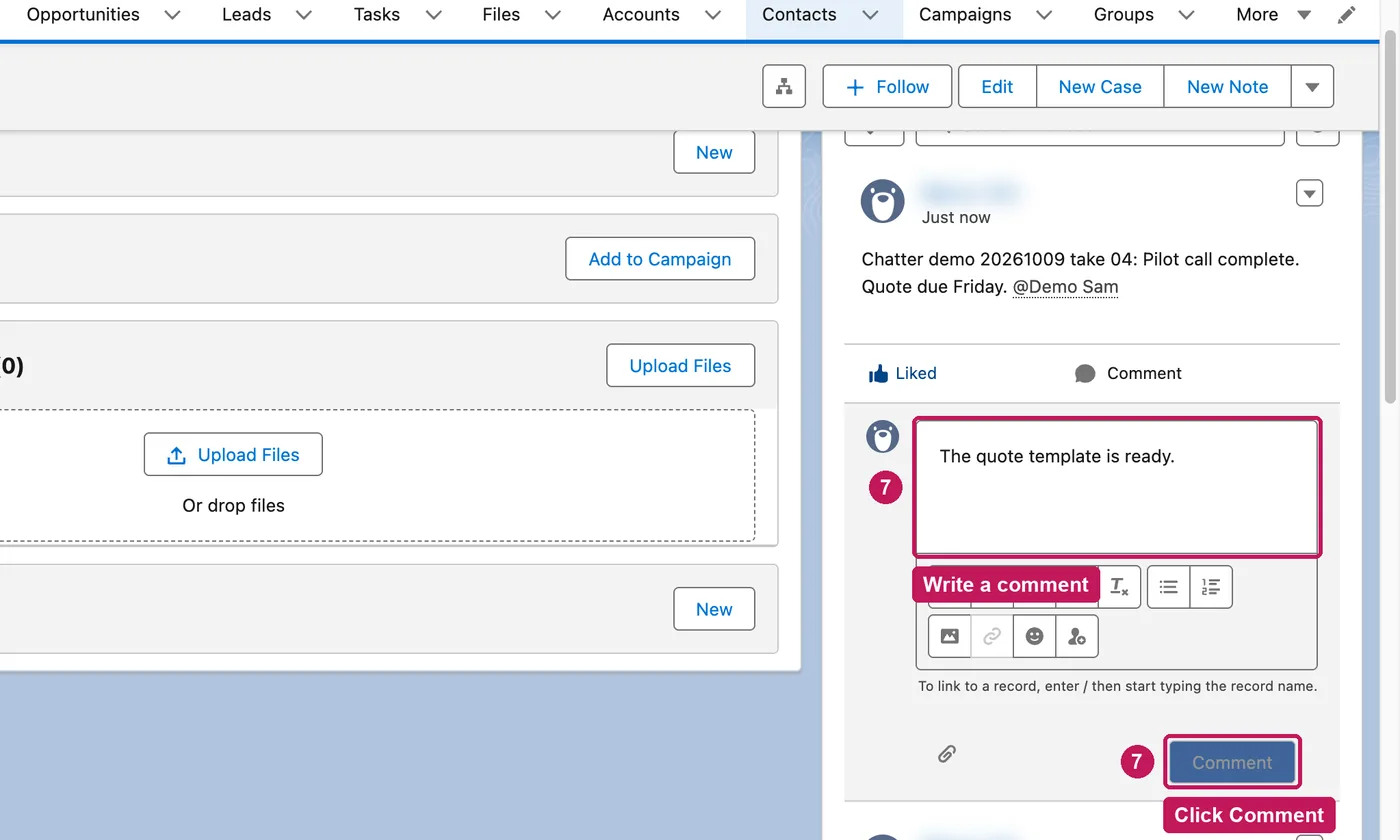Expand the Groups tab dropdown chevron
The height and width of the screenshot is (840, 1400).
(x=1186, y=15)
